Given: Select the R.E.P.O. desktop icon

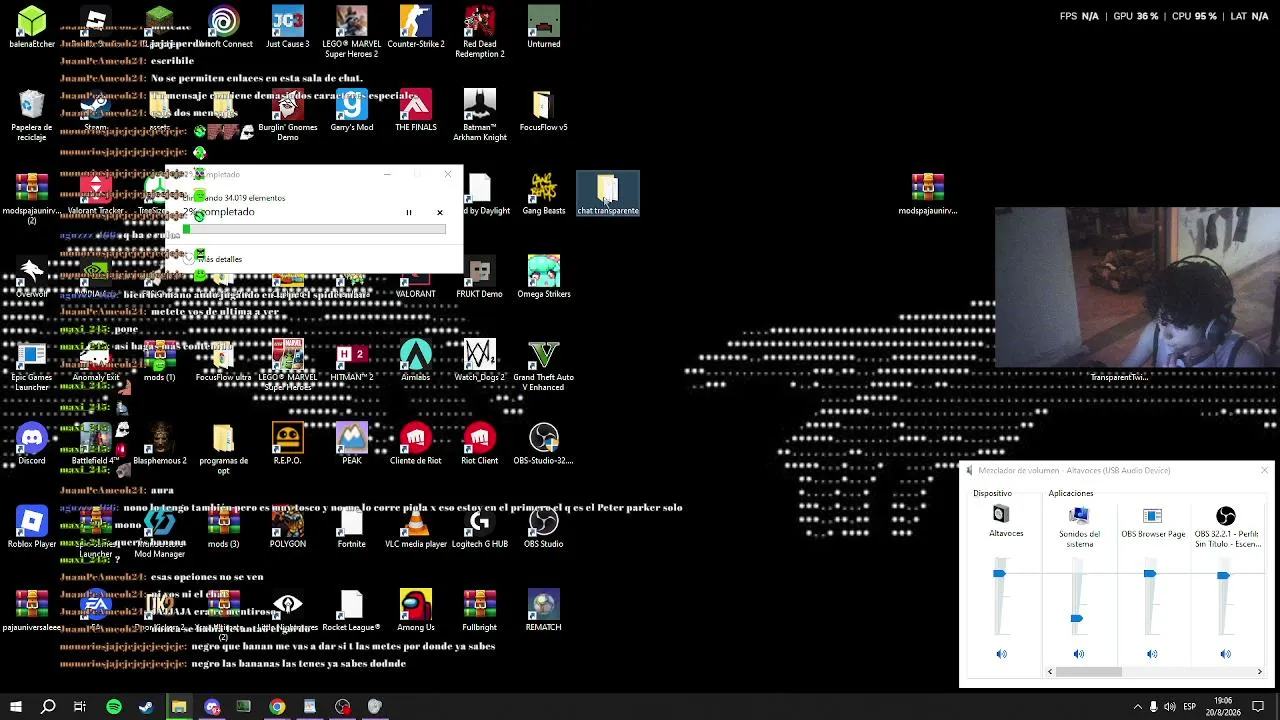Looking at the screenshot, I should coord(288,444).
